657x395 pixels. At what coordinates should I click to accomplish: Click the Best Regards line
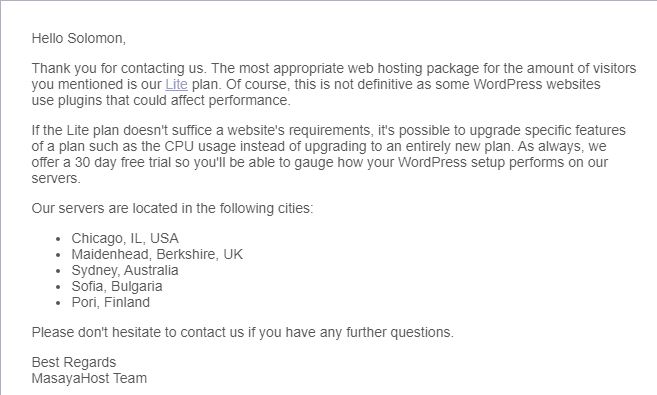(x=74, y=362)
